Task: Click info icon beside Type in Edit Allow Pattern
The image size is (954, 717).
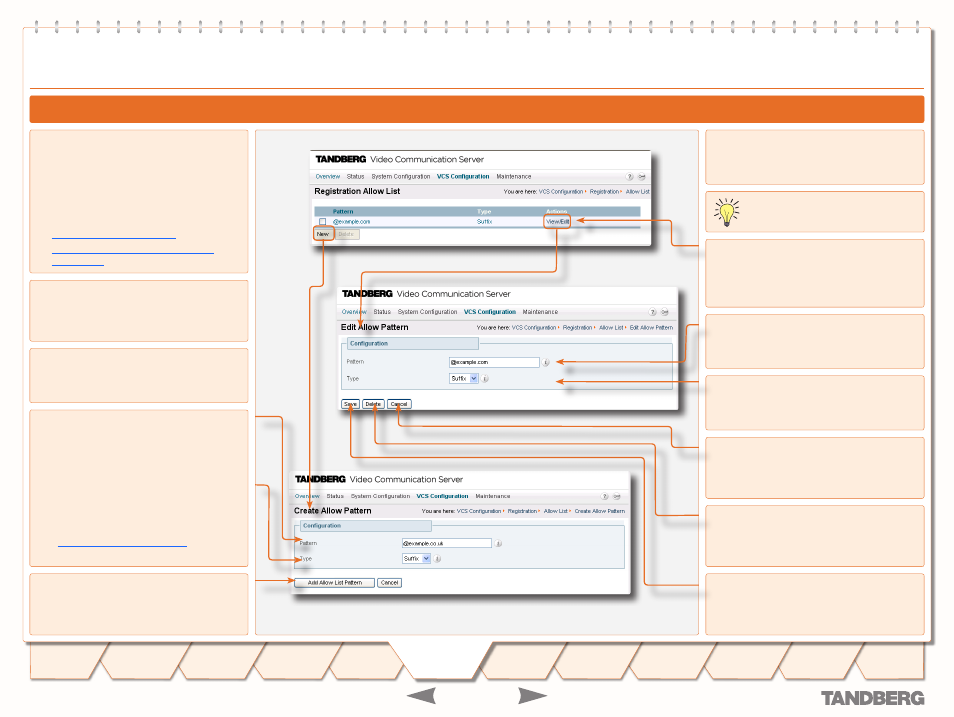Action: [485, 379]
